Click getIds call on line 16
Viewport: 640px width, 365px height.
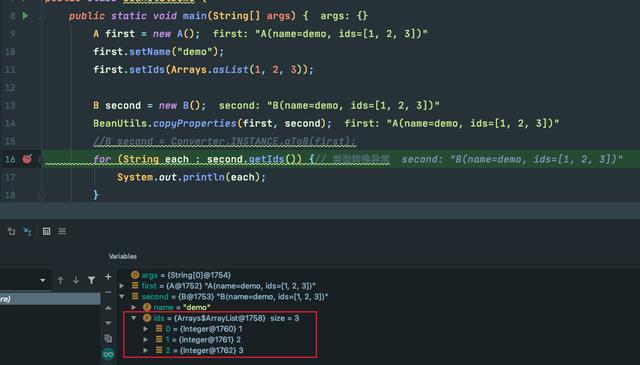coord(266,159)
